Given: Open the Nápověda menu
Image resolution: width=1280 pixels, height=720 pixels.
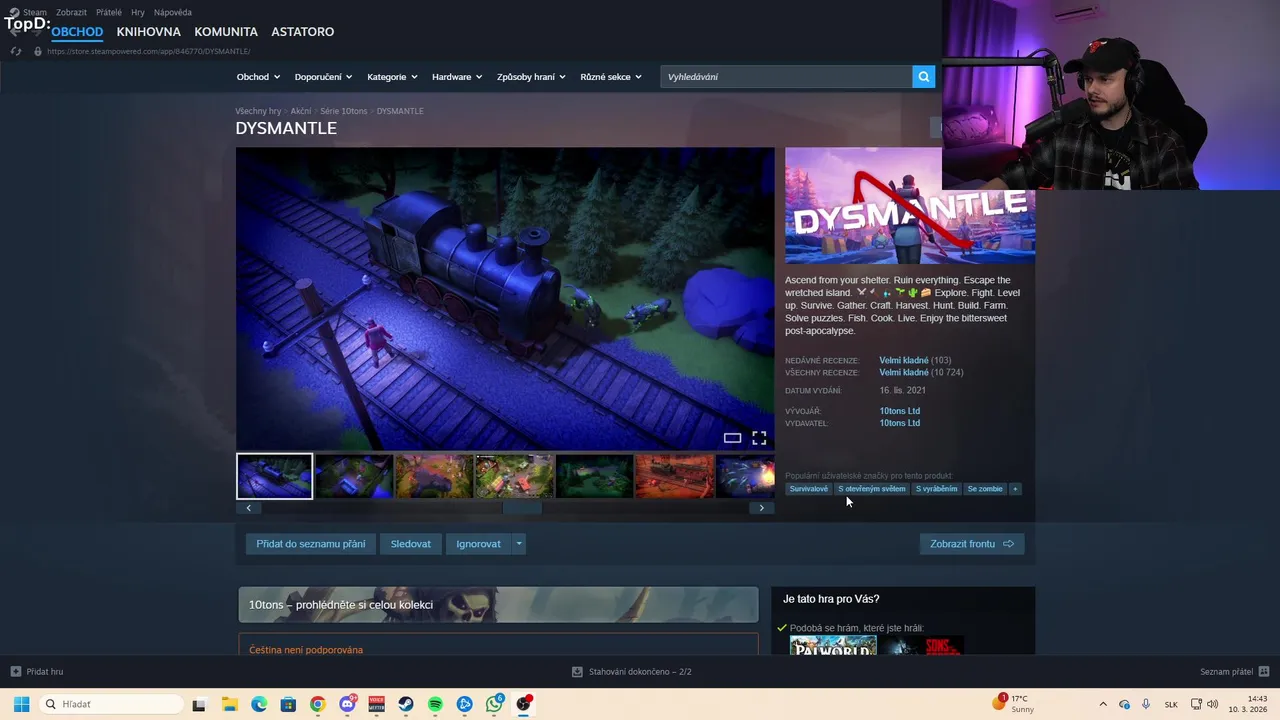Looking at the screenshot, I should [x=173, y=13].
